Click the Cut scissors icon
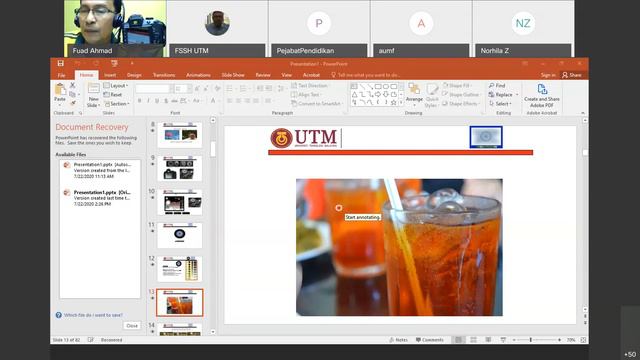The width and height of the screenshot is (640, 360). click(73, 85)
